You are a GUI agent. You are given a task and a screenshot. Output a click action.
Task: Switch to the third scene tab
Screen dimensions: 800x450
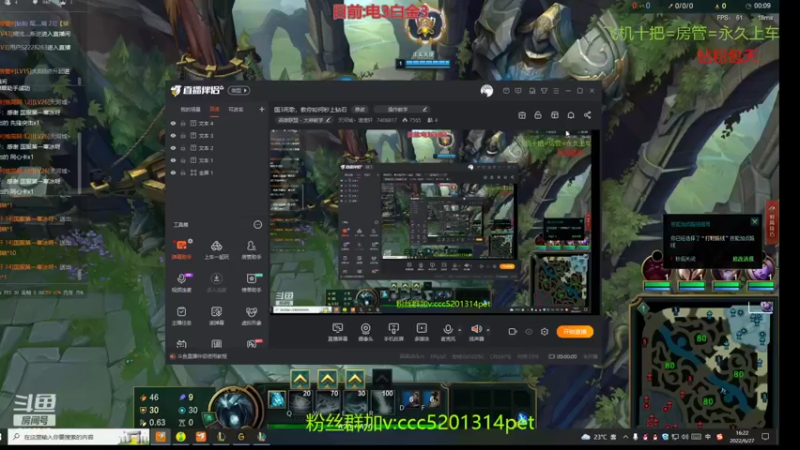[236, 109]
